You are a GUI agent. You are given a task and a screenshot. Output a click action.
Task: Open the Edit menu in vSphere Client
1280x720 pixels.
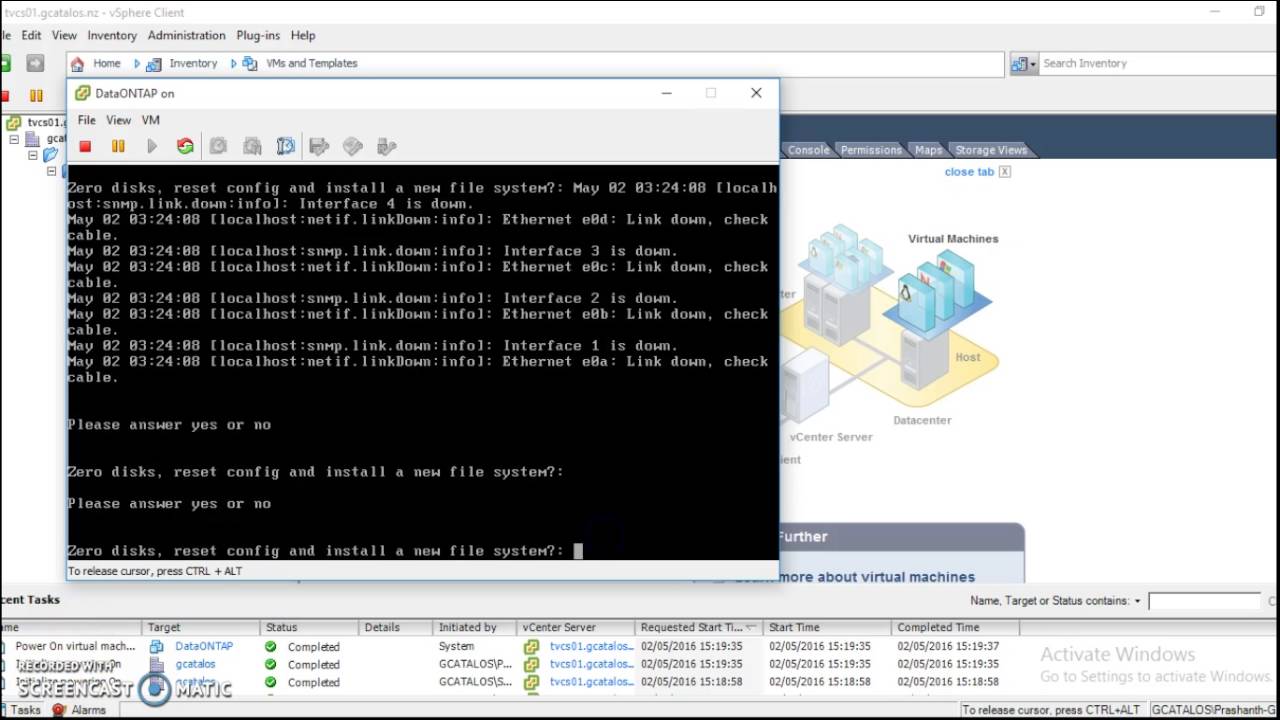pyautogui.click(x=32, y=35)
